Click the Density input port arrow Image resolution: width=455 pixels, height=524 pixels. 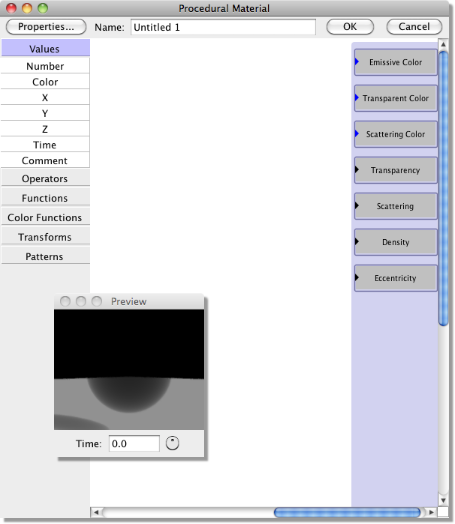click(357, 241)
